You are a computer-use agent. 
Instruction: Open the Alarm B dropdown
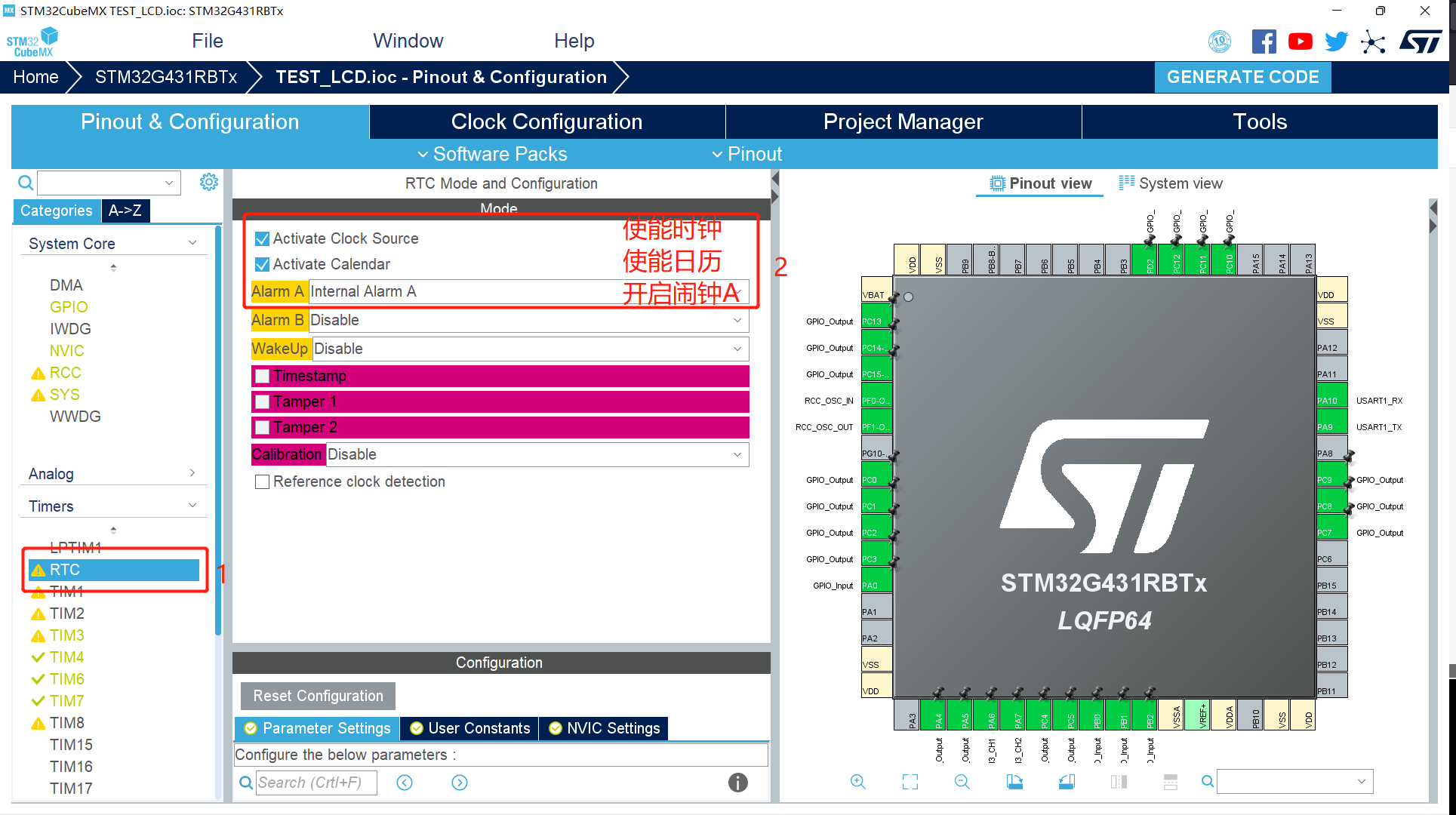click(x=528, y=320)
